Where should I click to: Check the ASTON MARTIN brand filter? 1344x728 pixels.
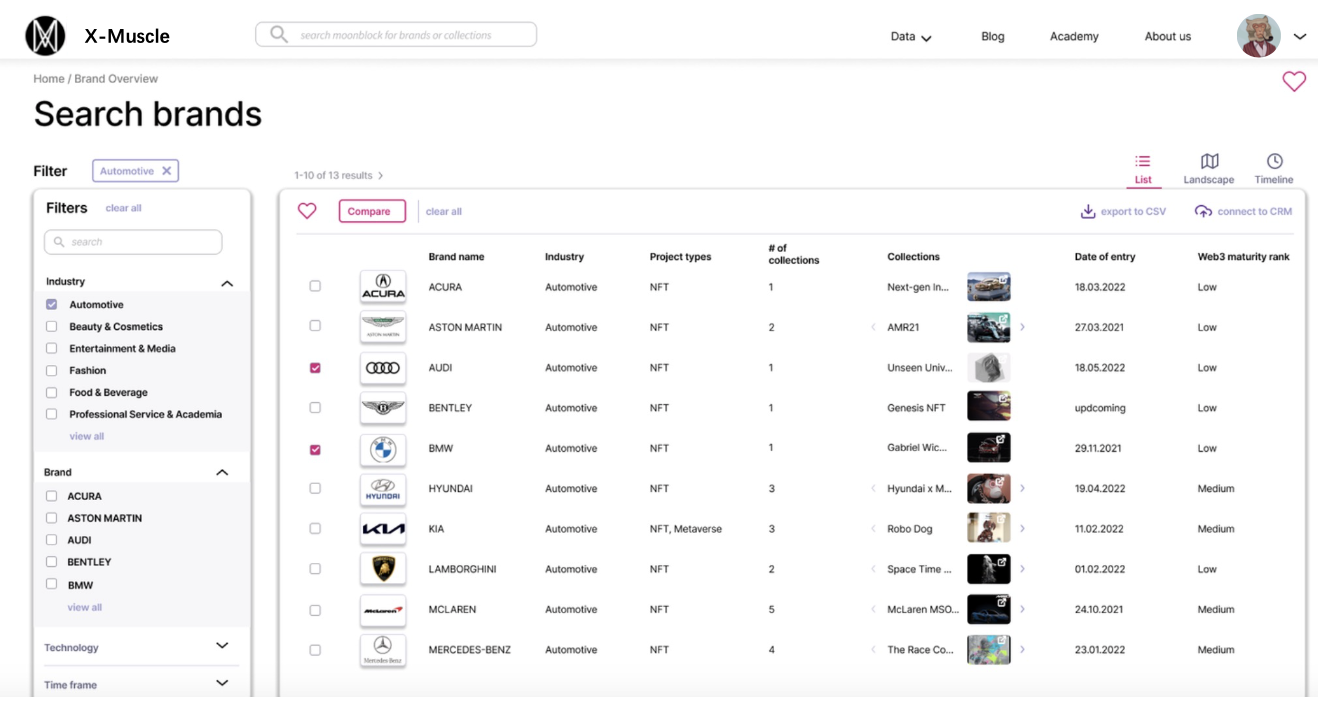click(51, 518)
